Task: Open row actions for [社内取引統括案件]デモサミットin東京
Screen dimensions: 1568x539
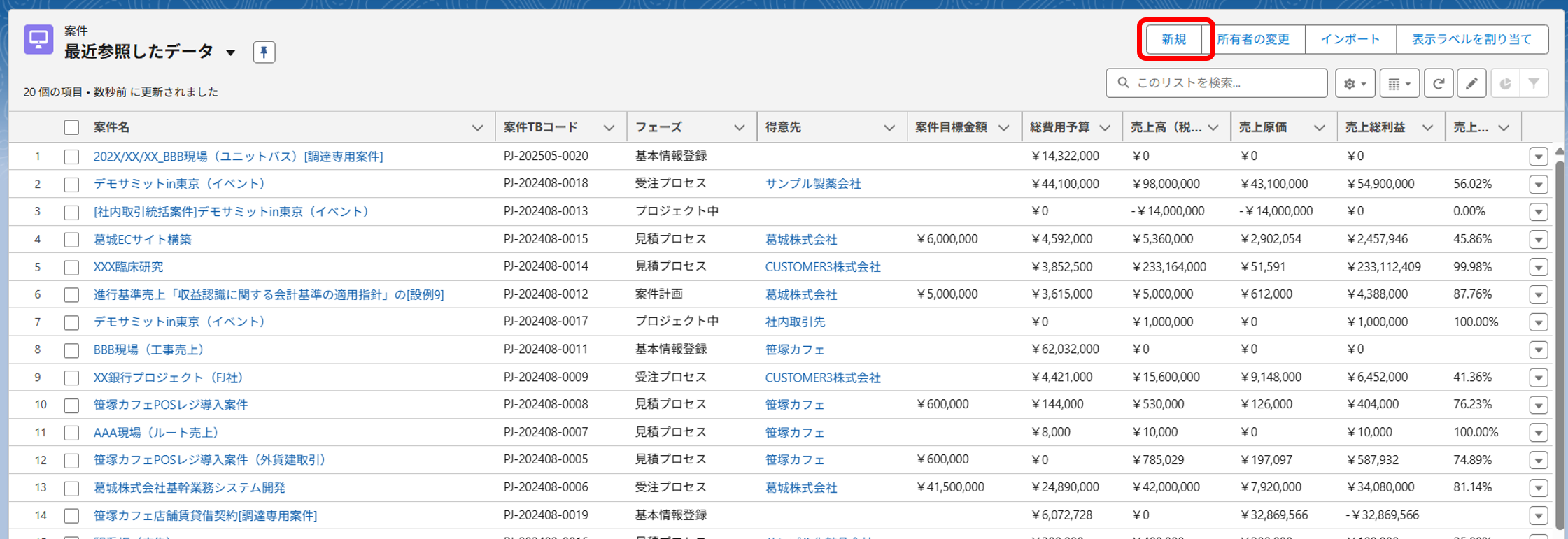Action: coord(1538,212)
